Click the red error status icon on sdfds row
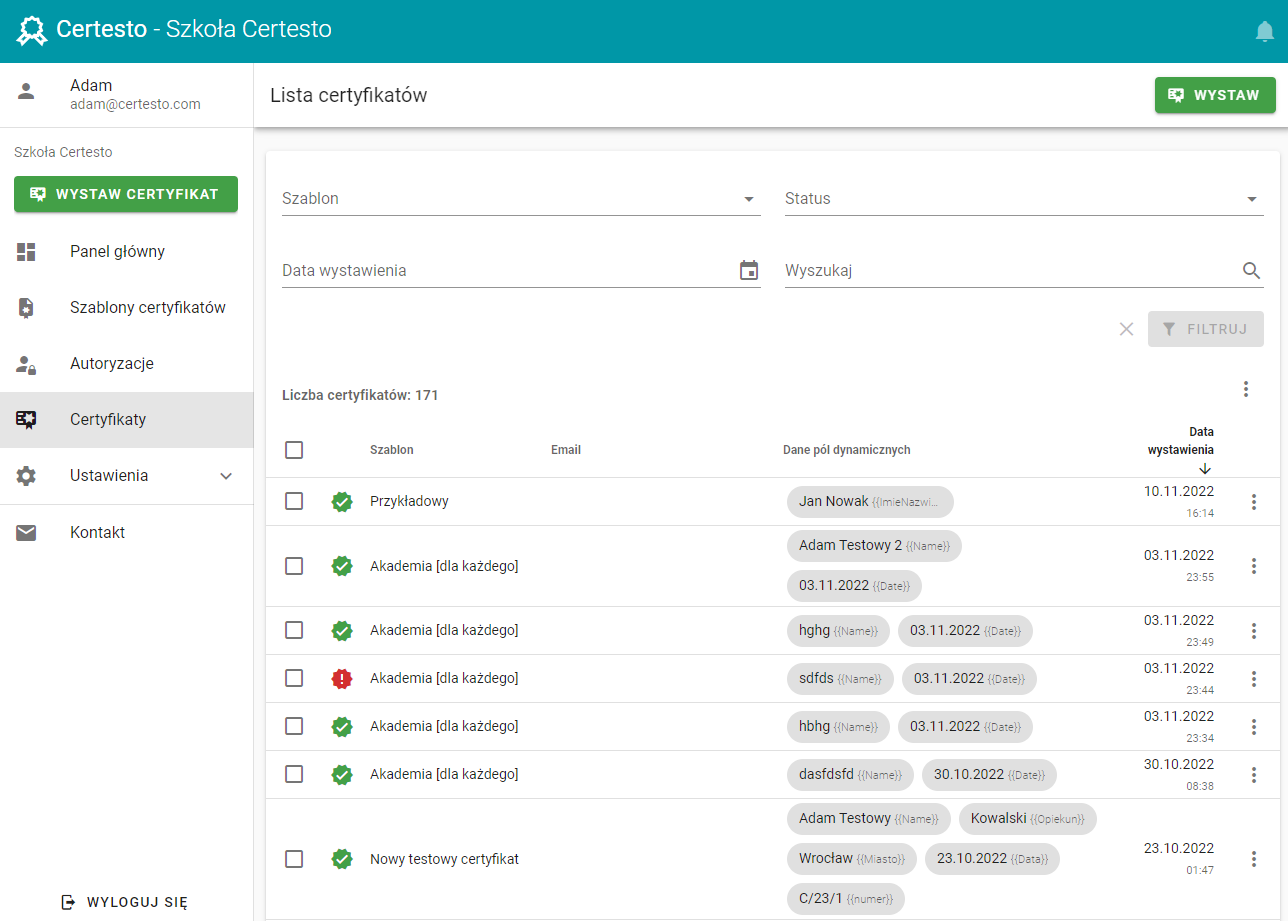Image resolution: width=1288 pixels, height=921 pixels. (342, 679)
